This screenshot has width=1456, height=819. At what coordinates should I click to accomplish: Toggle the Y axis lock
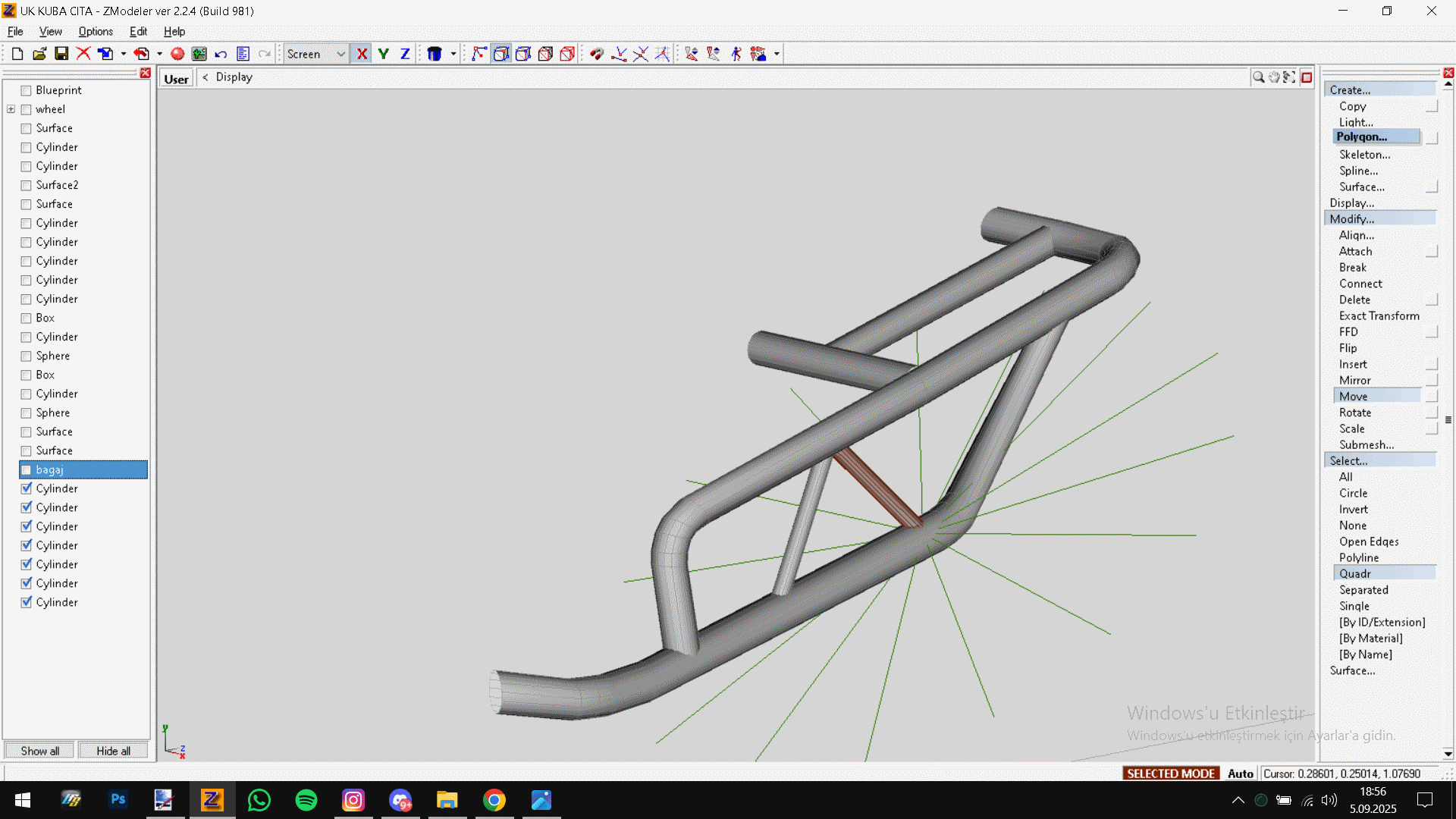[x=384, y=54]
